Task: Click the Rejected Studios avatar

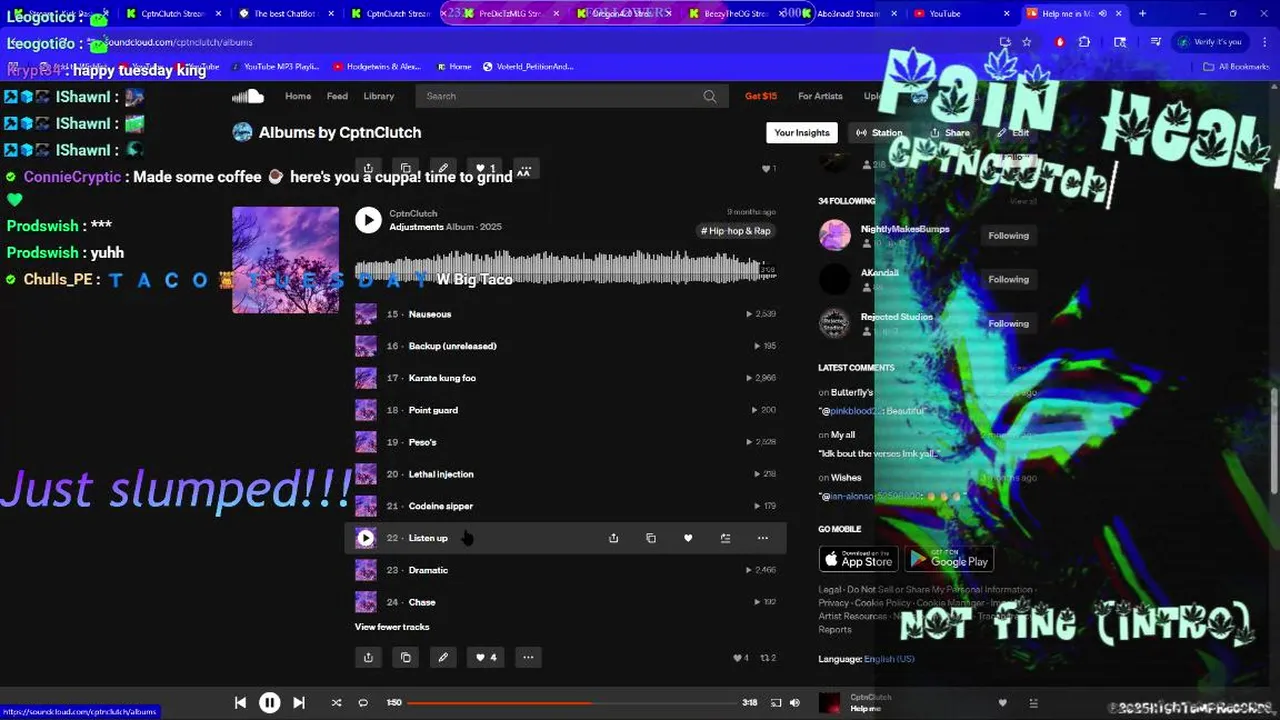Action: [x=835, y=323]
